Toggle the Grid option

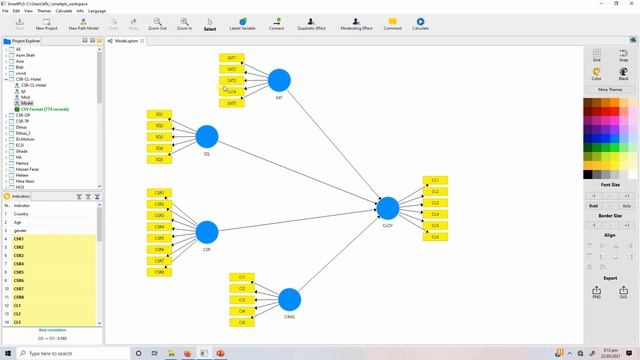(597, 55)
